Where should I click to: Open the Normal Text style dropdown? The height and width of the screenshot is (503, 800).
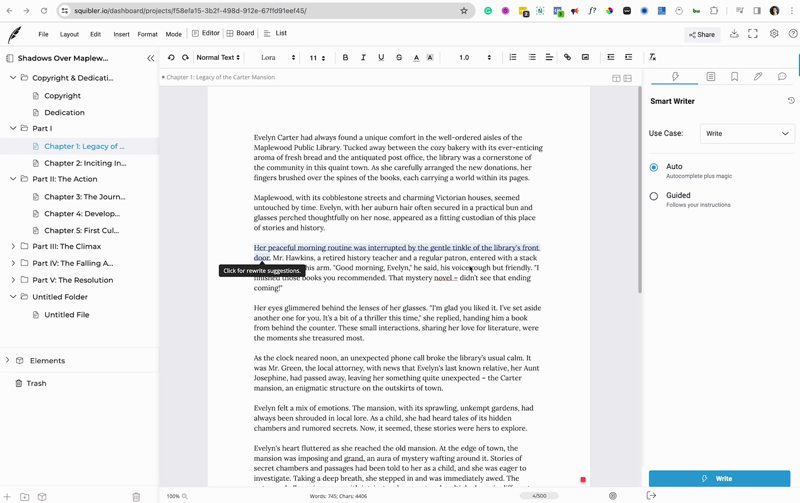pyautogui.click(x=218, y=58)
